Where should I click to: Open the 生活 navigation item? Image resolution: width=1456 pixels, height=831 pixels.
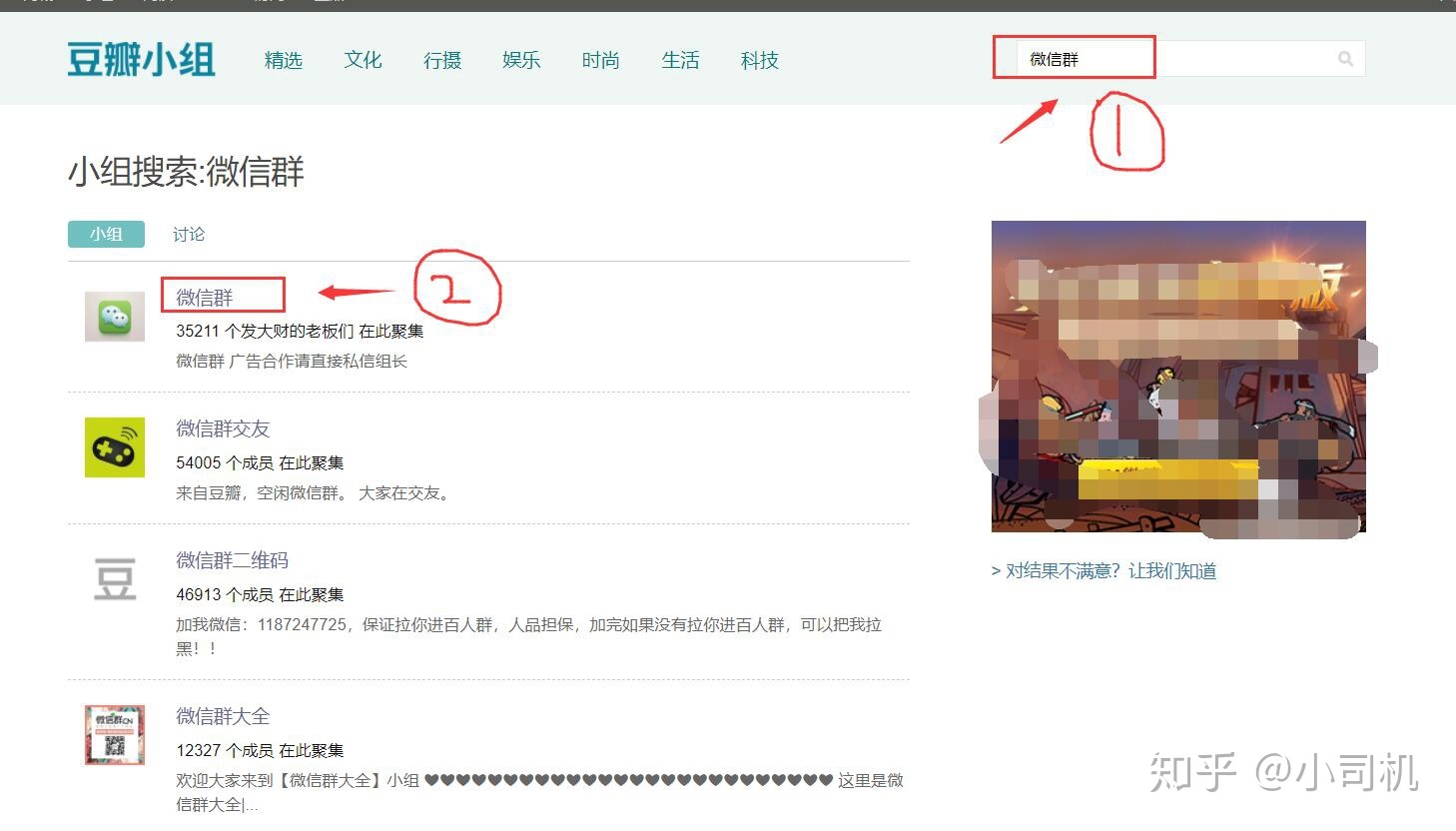point(680,60)
